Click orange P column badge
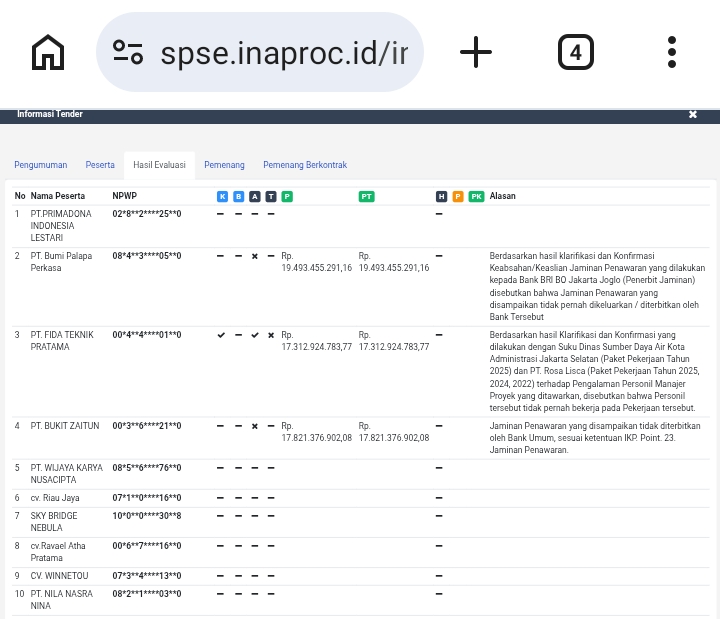The image size is (720, 619). click(x=458, y=197)
